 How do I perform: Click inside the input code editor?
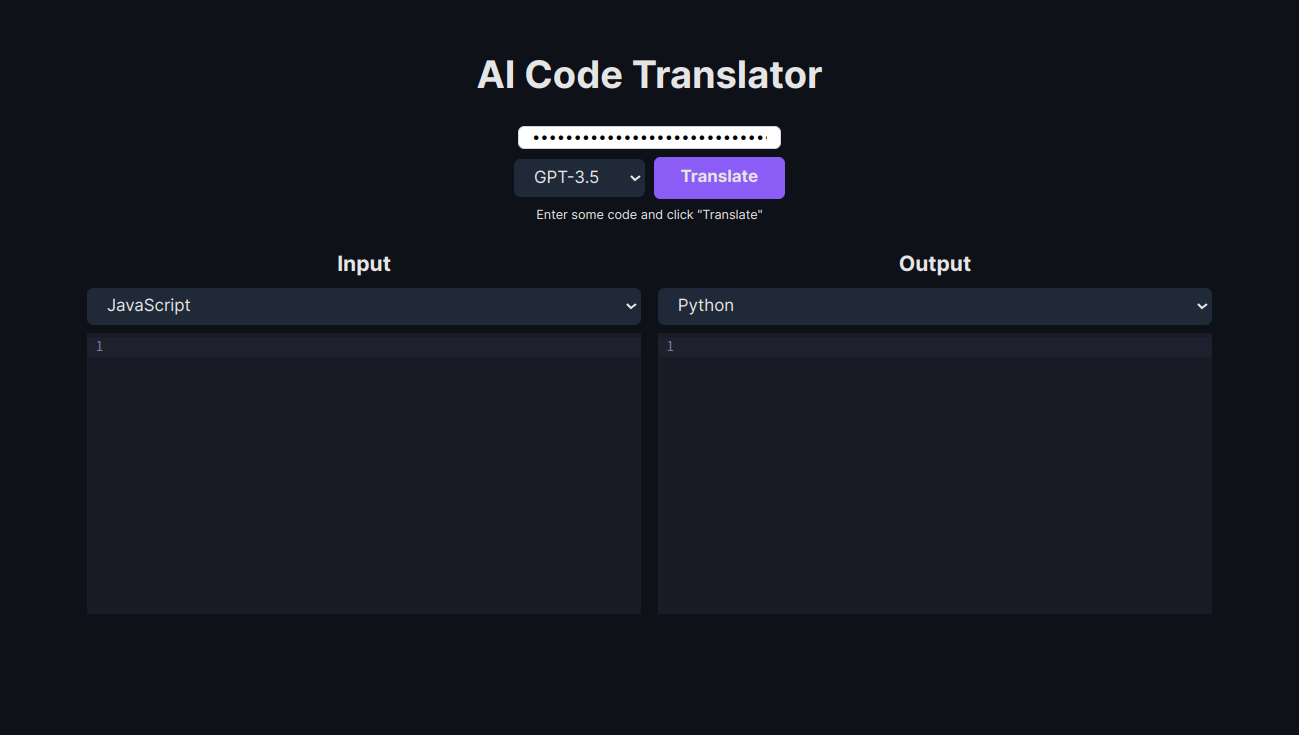(x=370, y=450)
